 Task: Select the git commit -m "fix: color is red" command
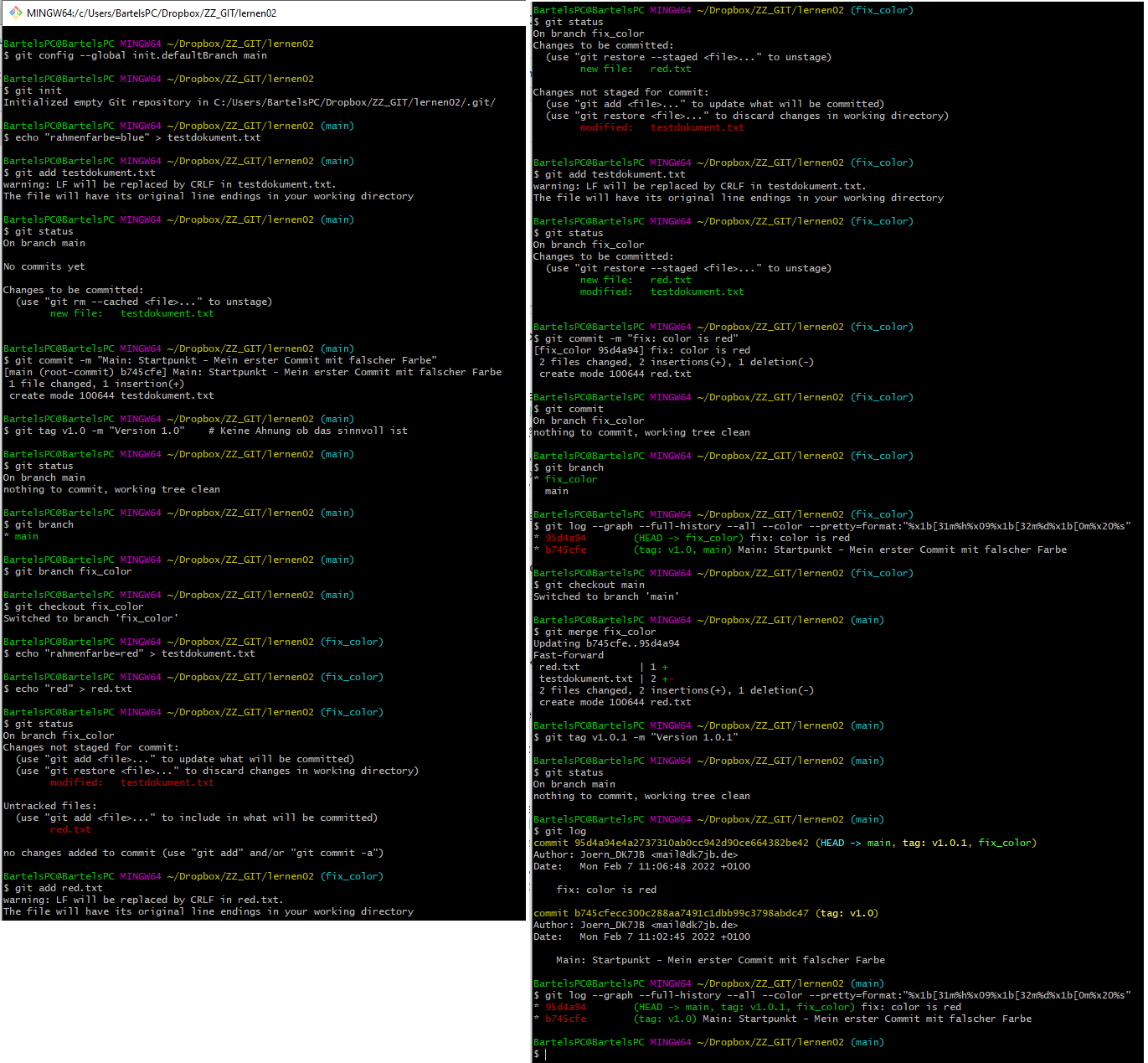[x=636, y=338]
